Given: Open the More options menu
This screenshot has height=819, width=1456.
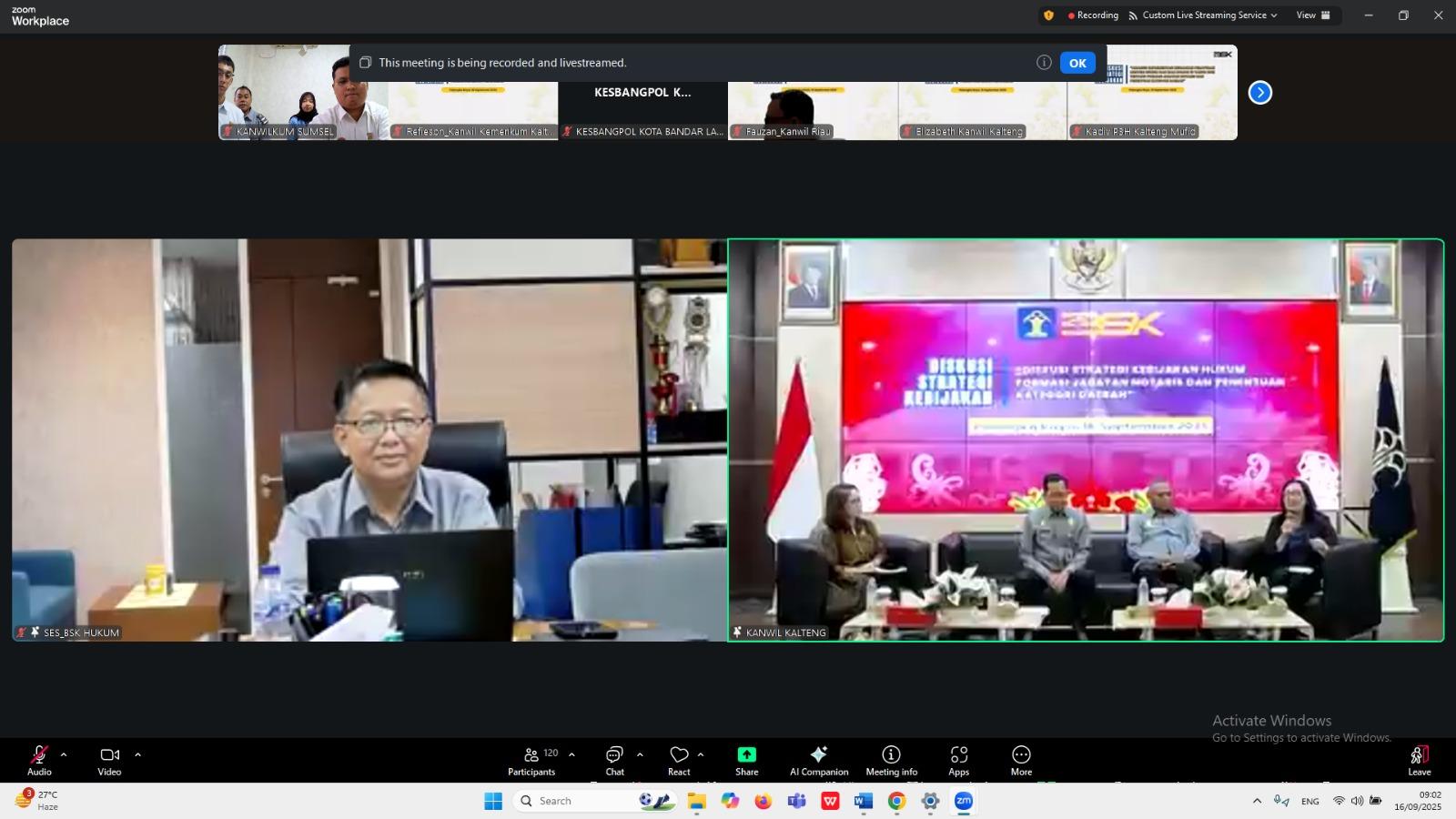Looking at the screenshot, I should 1021,761.
